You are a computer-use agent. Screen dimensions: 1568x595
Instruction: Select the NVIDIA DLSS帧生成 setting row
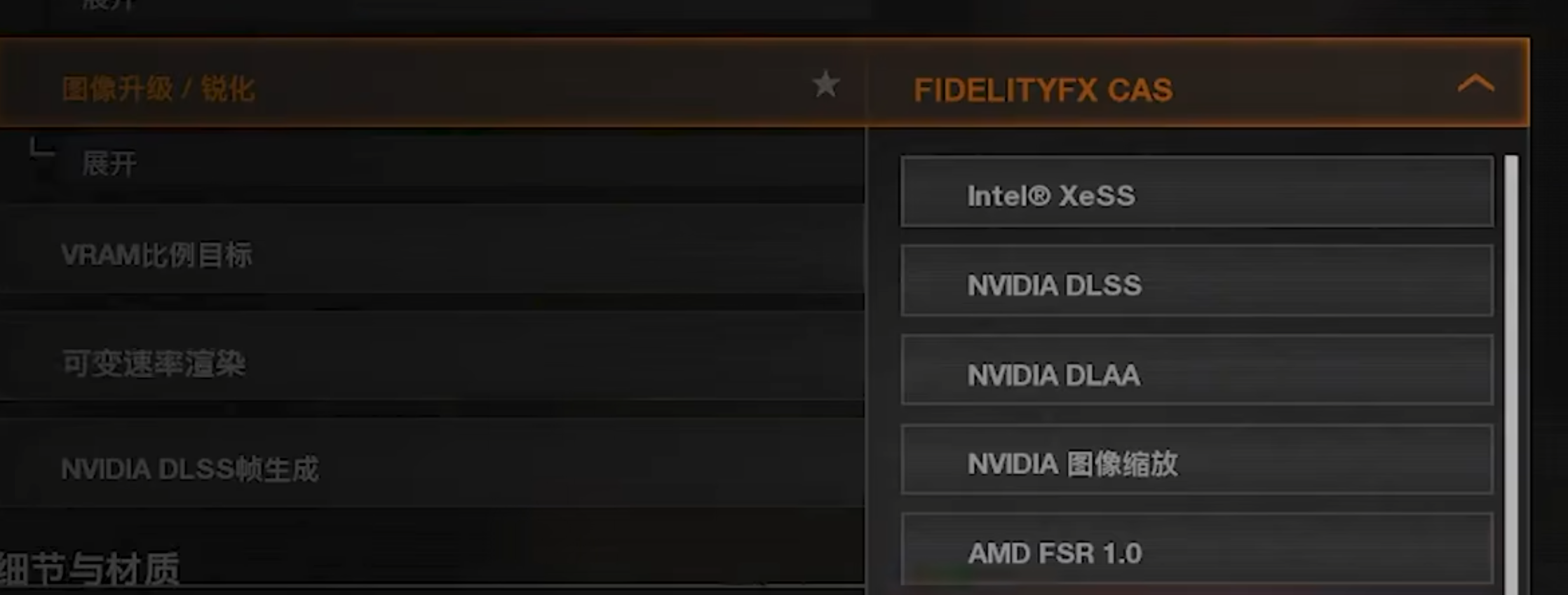189,469
